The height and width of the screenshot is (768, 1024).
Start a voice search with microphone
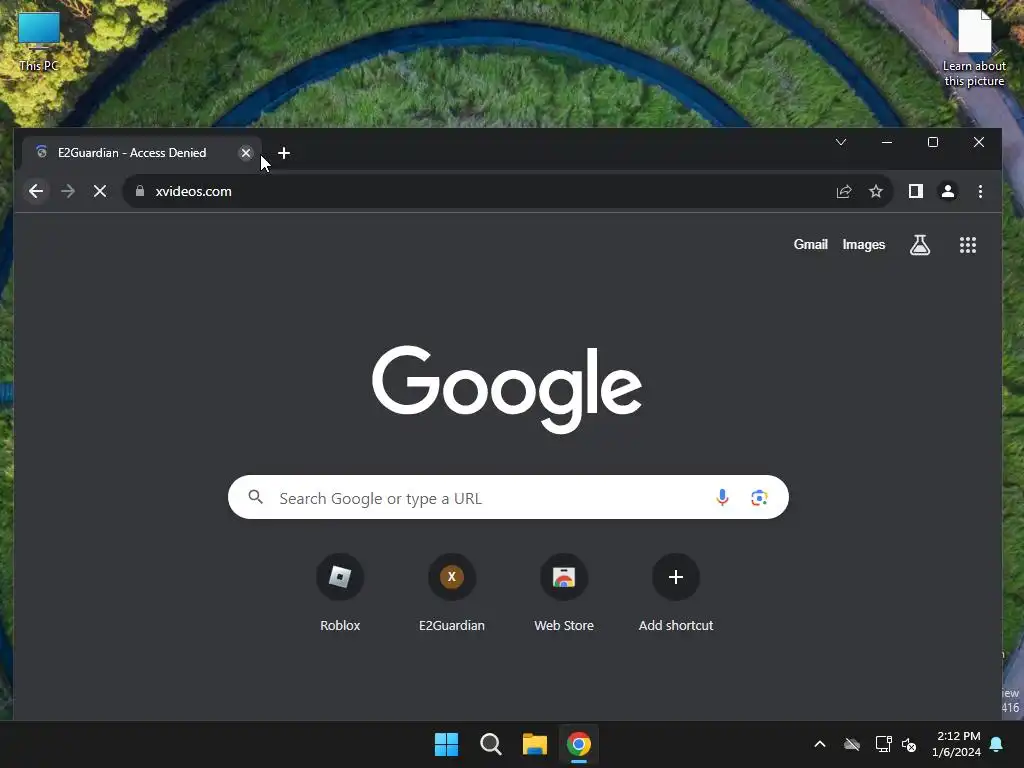pyautogui.click(x=722, y=498)
